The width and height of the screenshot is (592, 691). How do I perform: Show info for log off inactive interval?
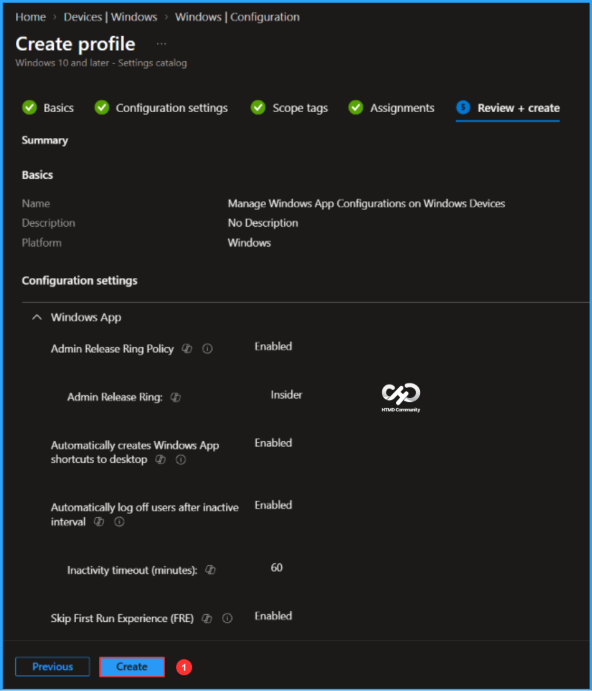coord(119,522)
